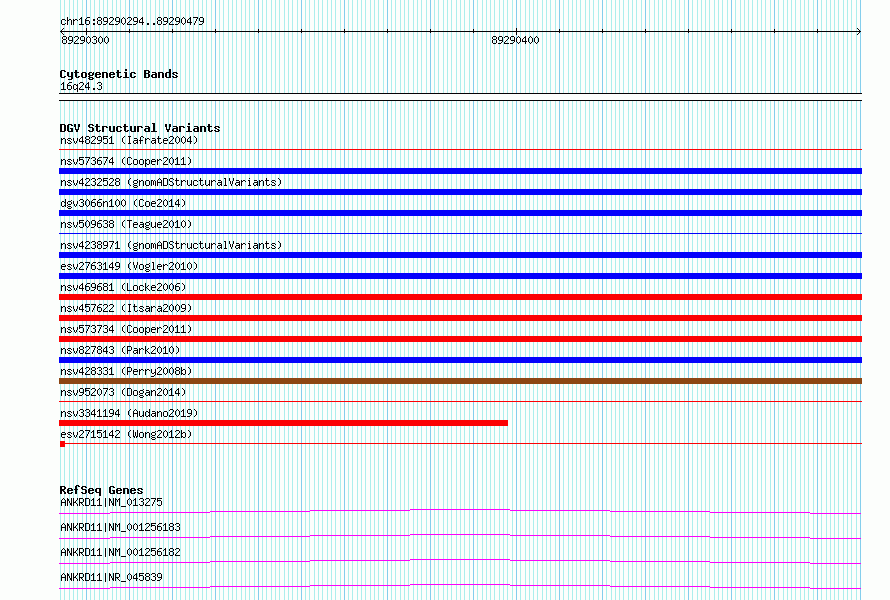Open variant esv2715142 (Wong2012b) label
Screen dimensions: 890x600
(126, 434)
